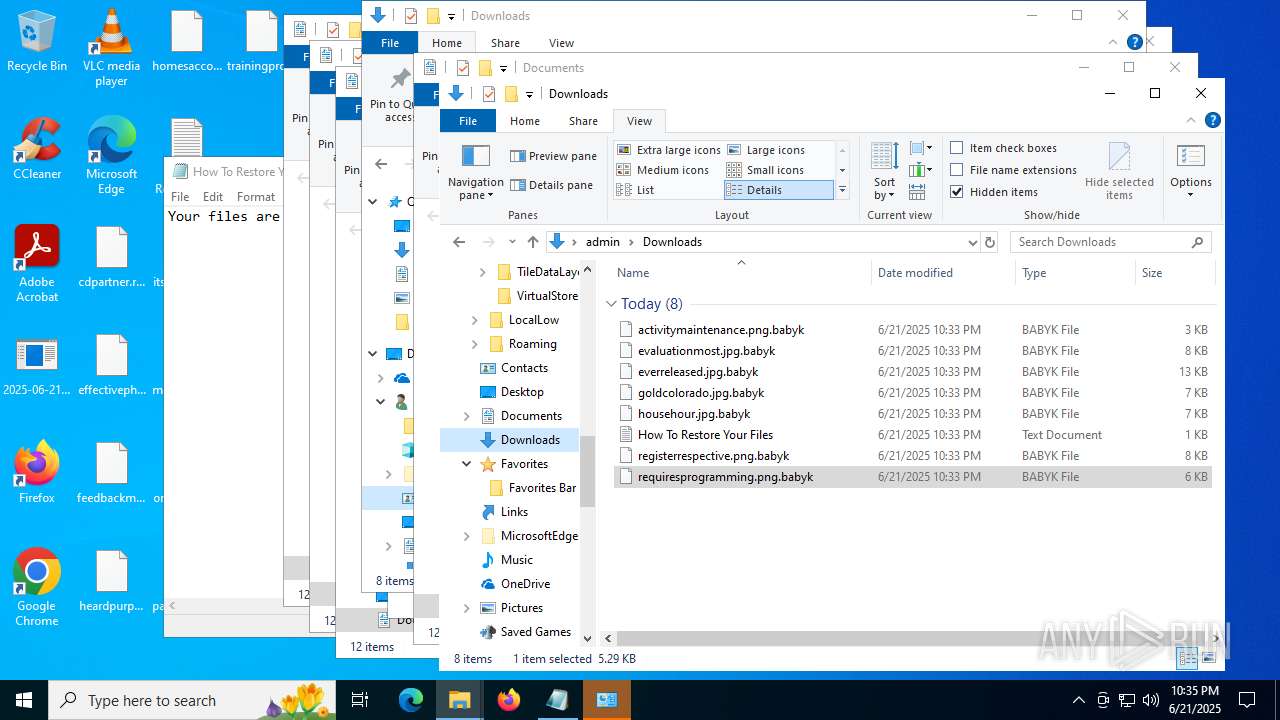Screen dimensions: 1280x720
Task: Click the Help question mark icon
Action: pyautogui.click(x=1212, y=121)
